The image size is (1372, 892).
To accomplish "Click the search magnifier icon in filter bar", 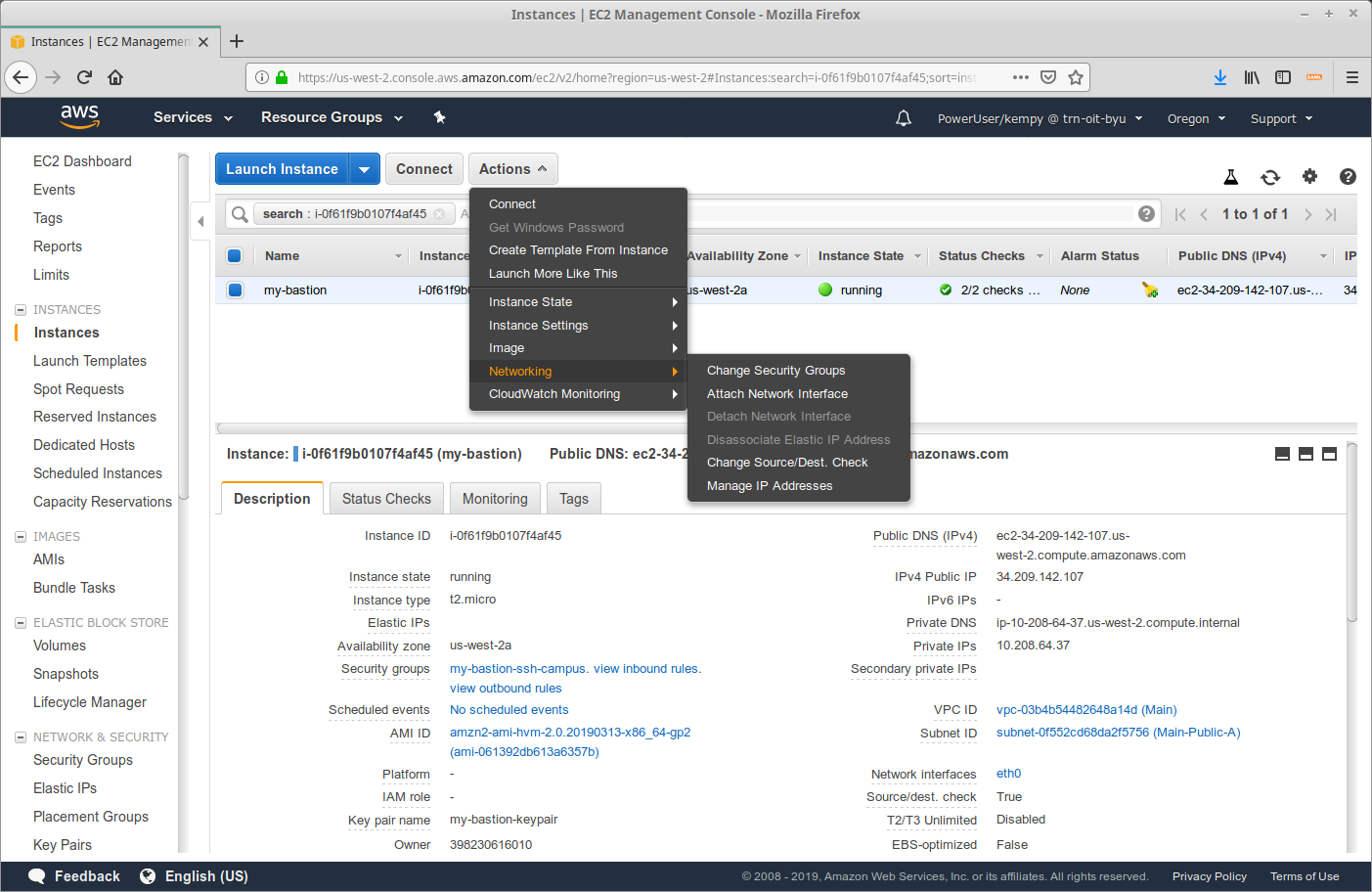I will 240,214.
